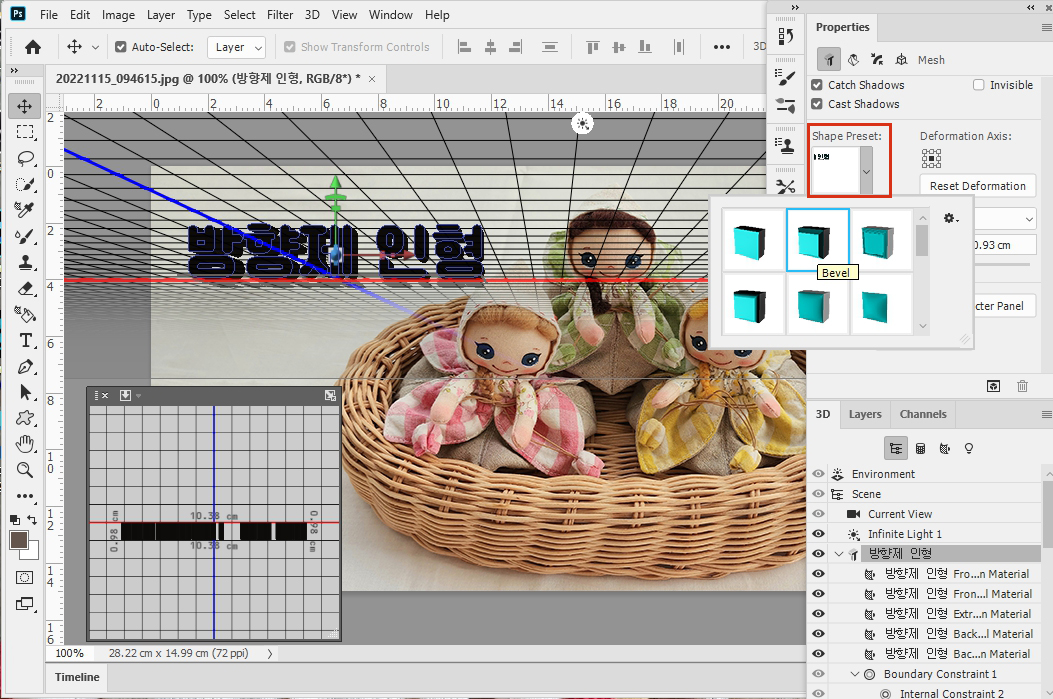1053x699 pixels.
Task: Filter 3D panel by lights
Action: pos(969,449)
